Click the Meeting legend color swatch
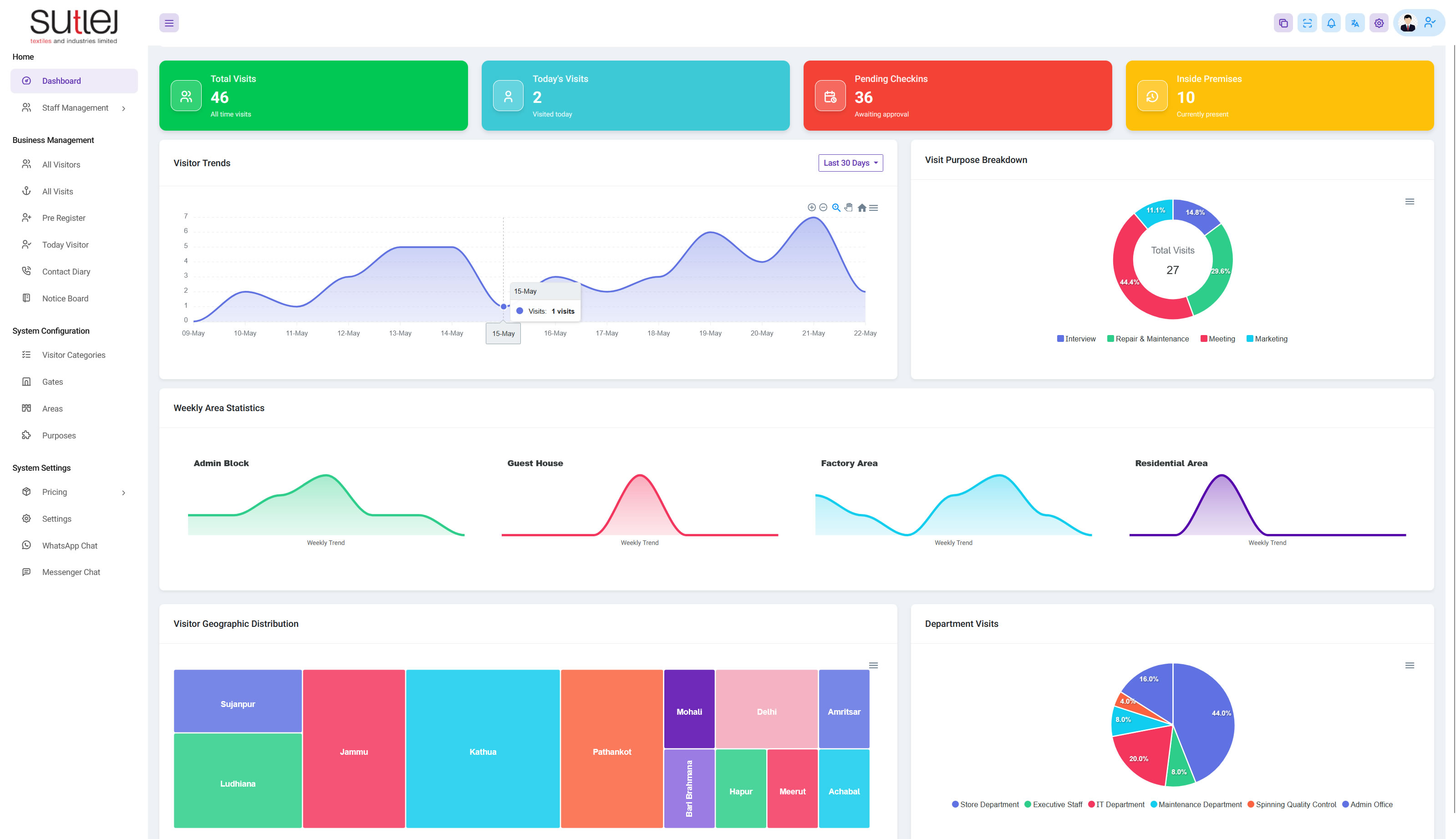 1203,339
